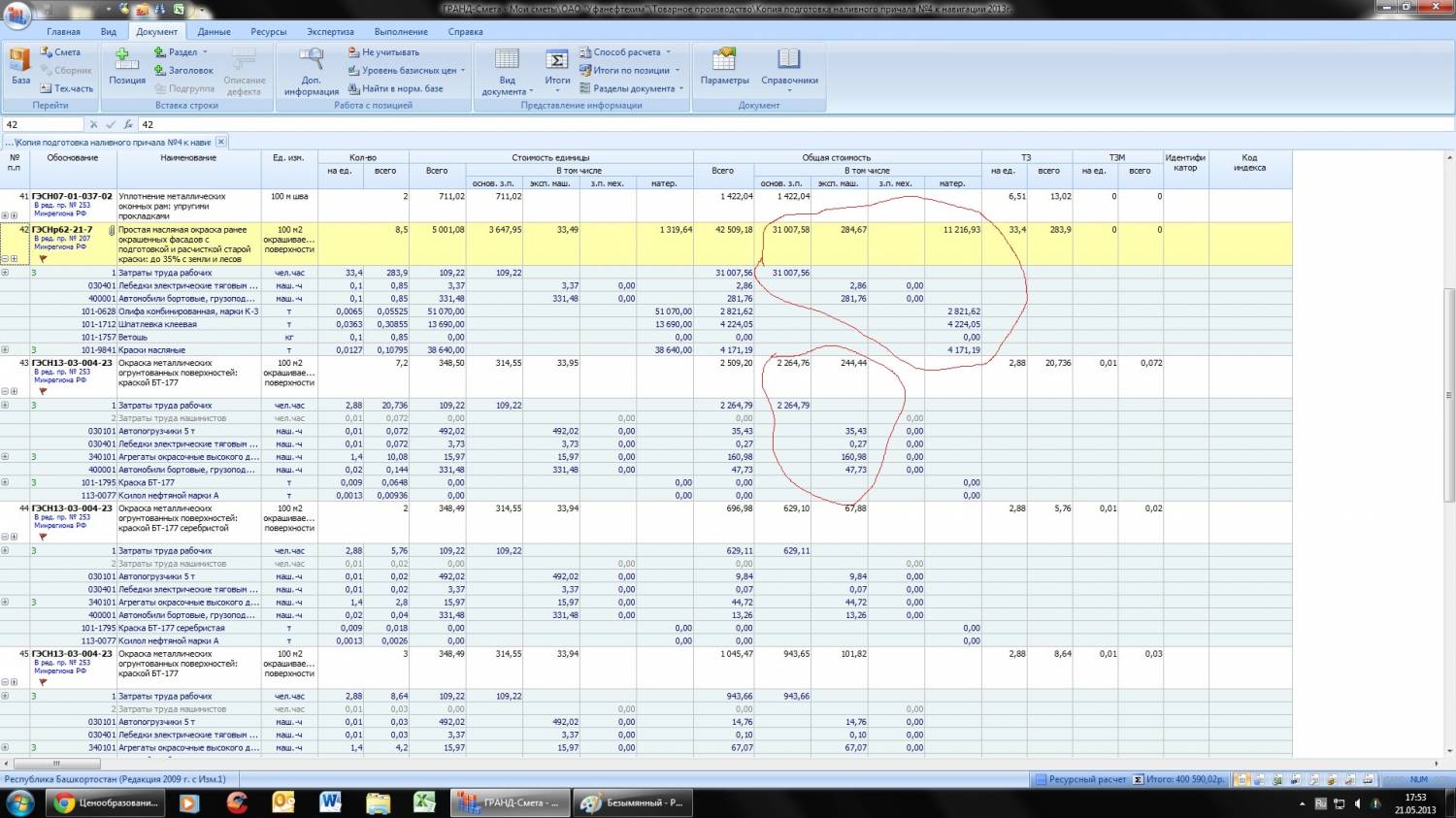Insert a new Позиция row

pos(127,66)
